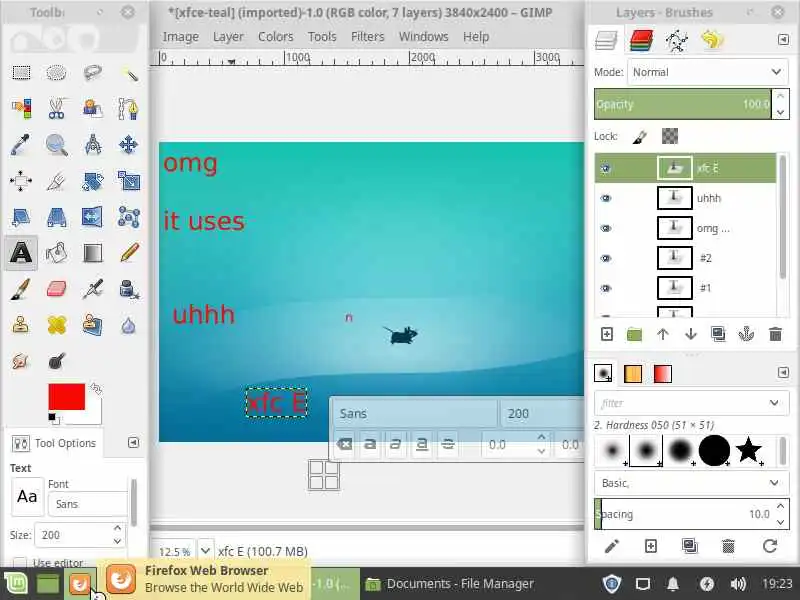The height and width of the screenshot is (600, 800).
Task: Select the Heal tool
Action: (x=56, y=325)
